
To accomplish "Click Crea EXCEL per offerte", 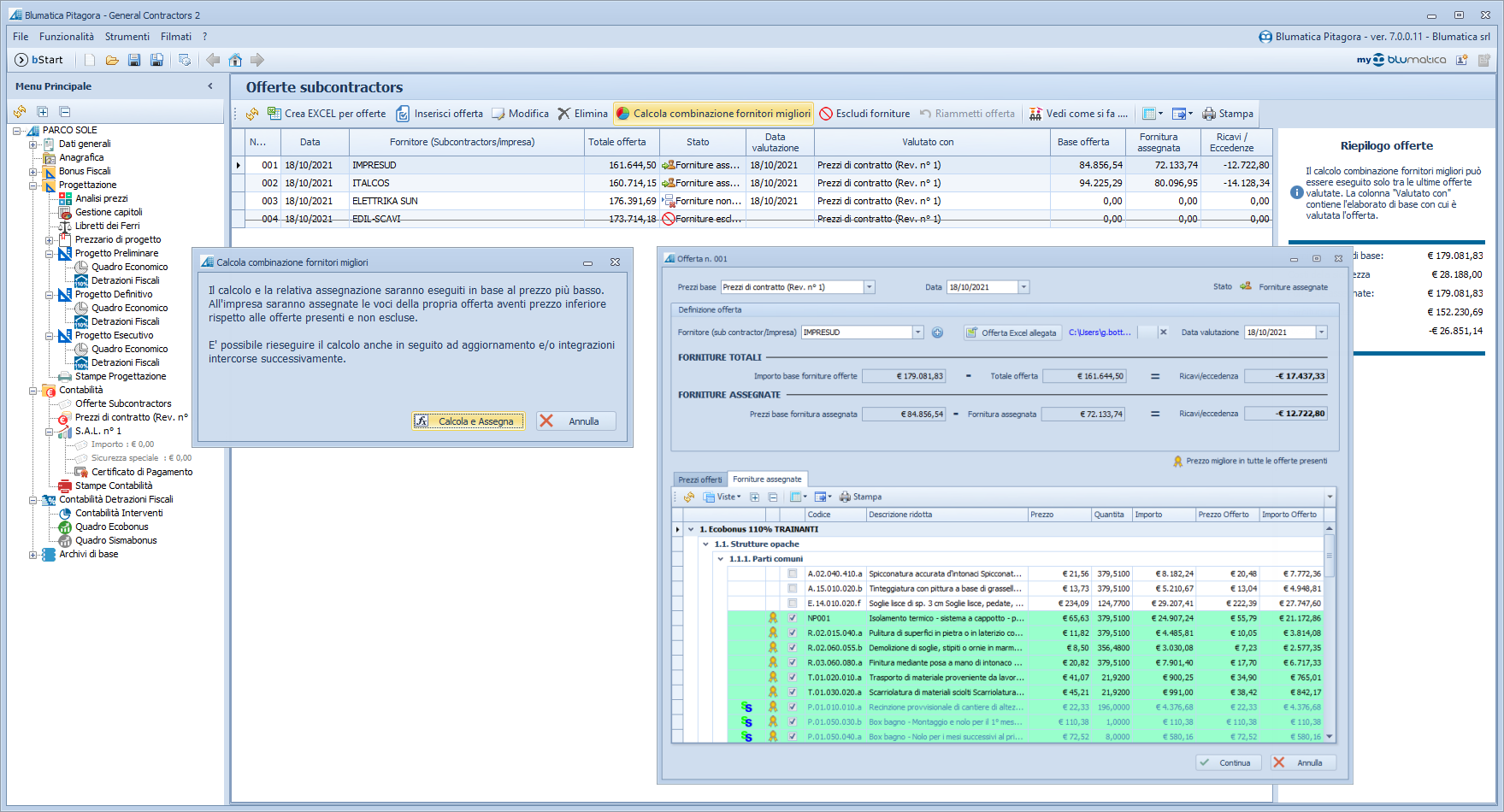I will click(x=327, y=114).
